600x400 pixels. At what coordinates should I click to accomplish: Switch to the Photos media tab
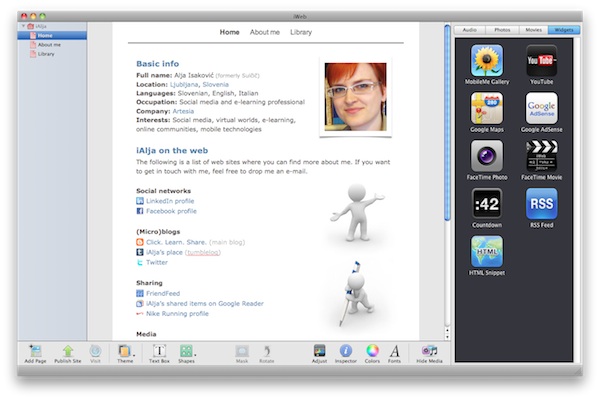click(x=502, y=30)
